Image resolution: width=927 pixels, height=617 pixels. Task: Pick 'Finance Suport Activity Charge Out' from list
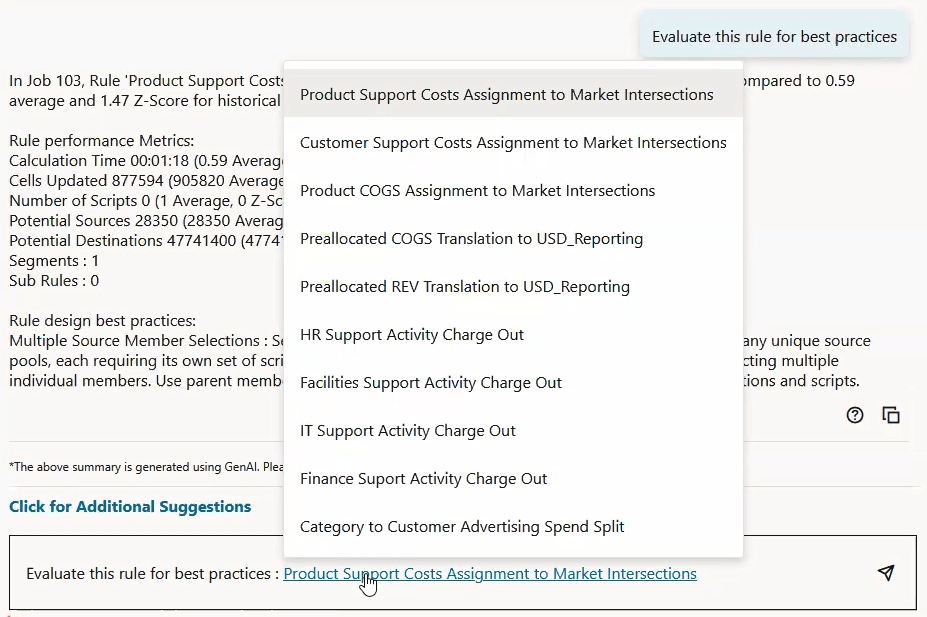[x=423, y=478]
